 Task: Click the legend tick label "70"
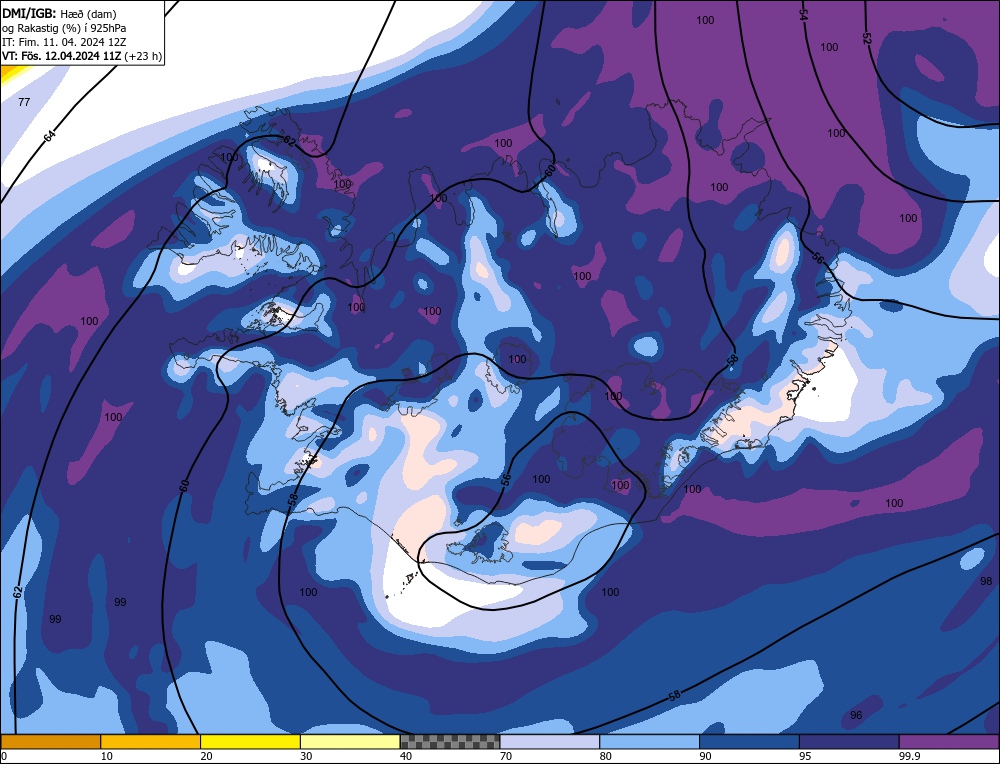tap(506, 756)
